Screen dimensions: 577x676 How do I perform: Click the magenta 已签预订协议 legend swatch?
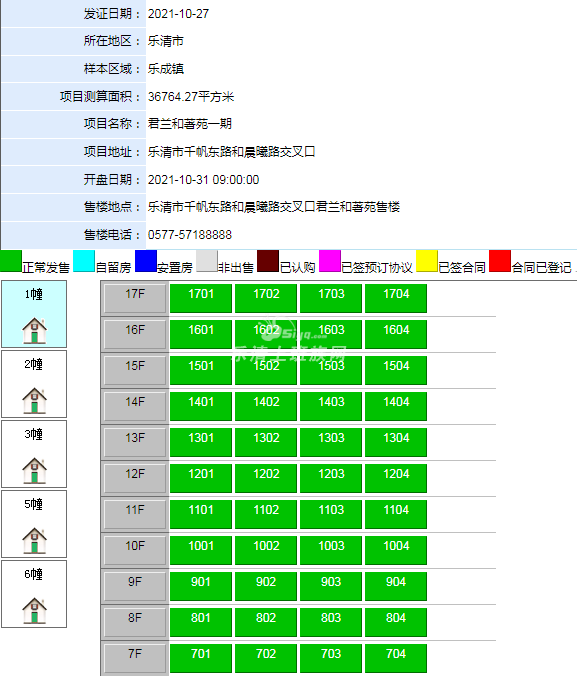(x=330, y=261)
